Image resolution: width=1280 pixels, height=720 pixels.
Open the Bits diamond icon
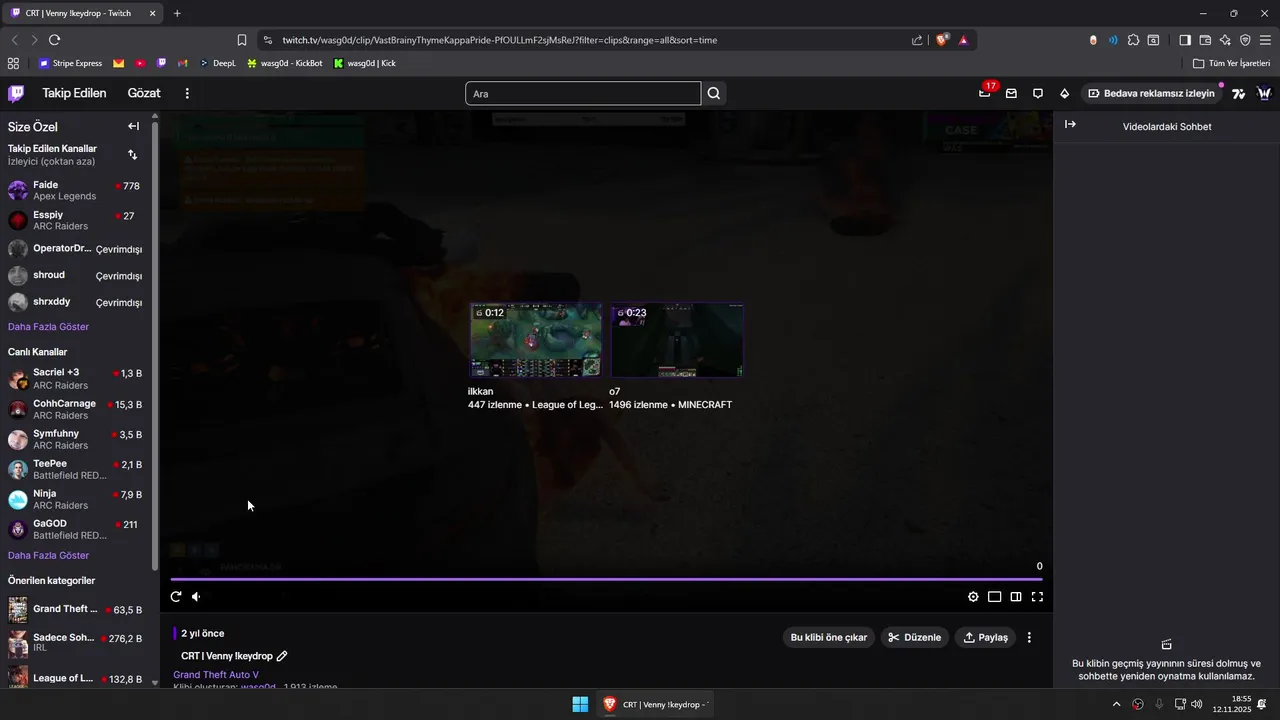point(1064,93)
